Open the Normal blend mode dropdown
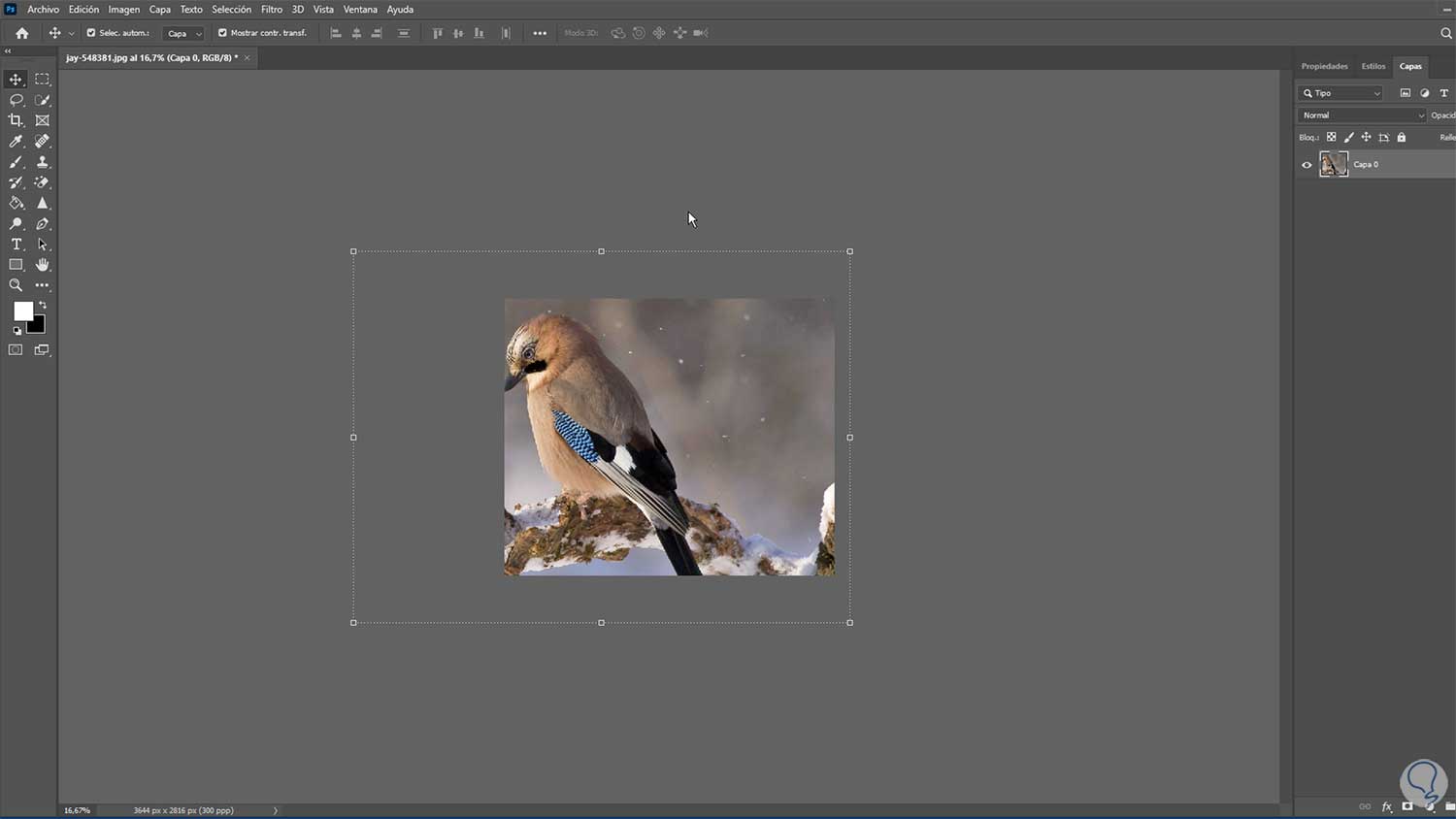1456x819 pixels. pos(1362,115)
